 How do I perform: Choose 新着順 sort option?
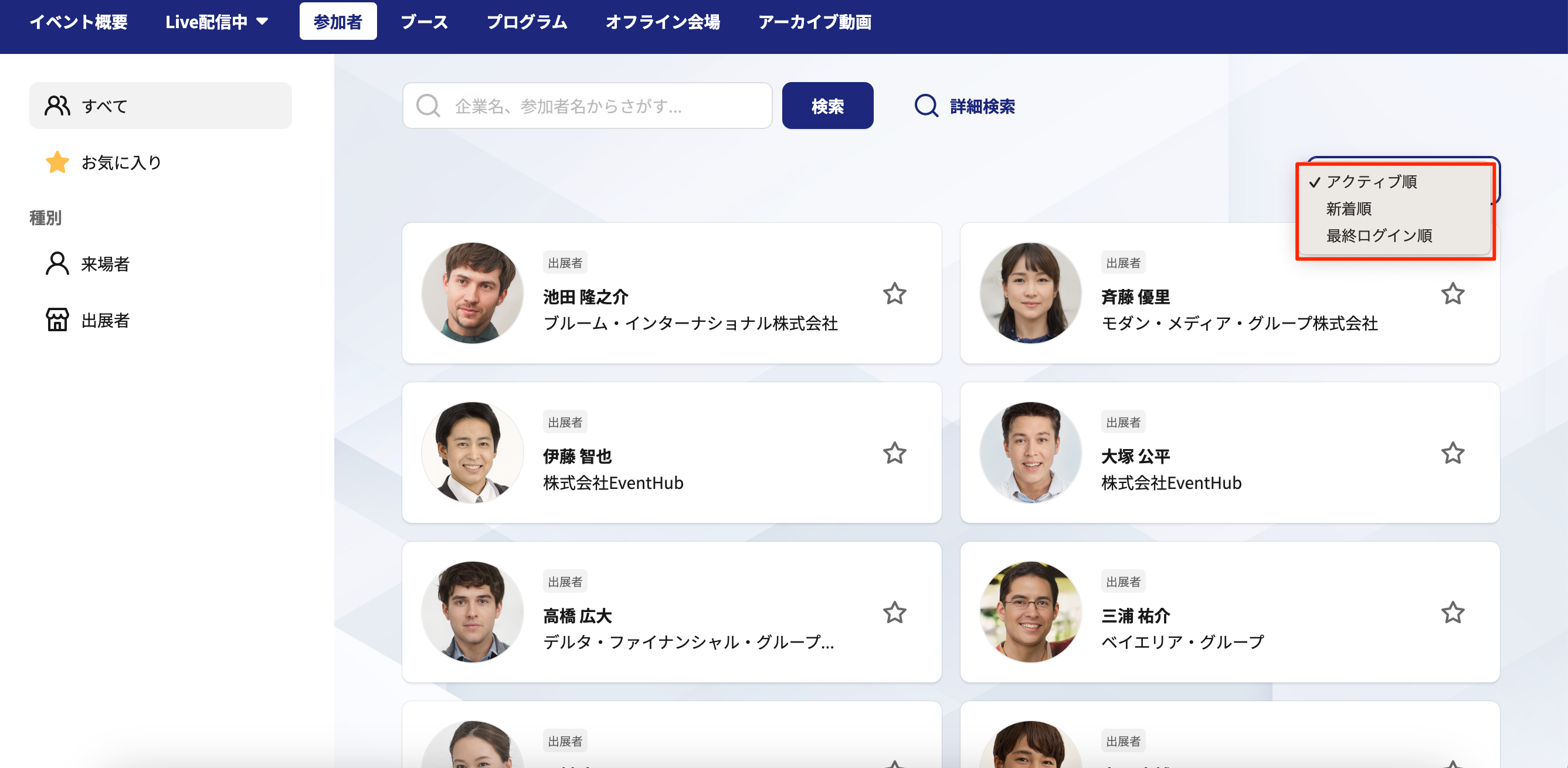coord(1348,209)
